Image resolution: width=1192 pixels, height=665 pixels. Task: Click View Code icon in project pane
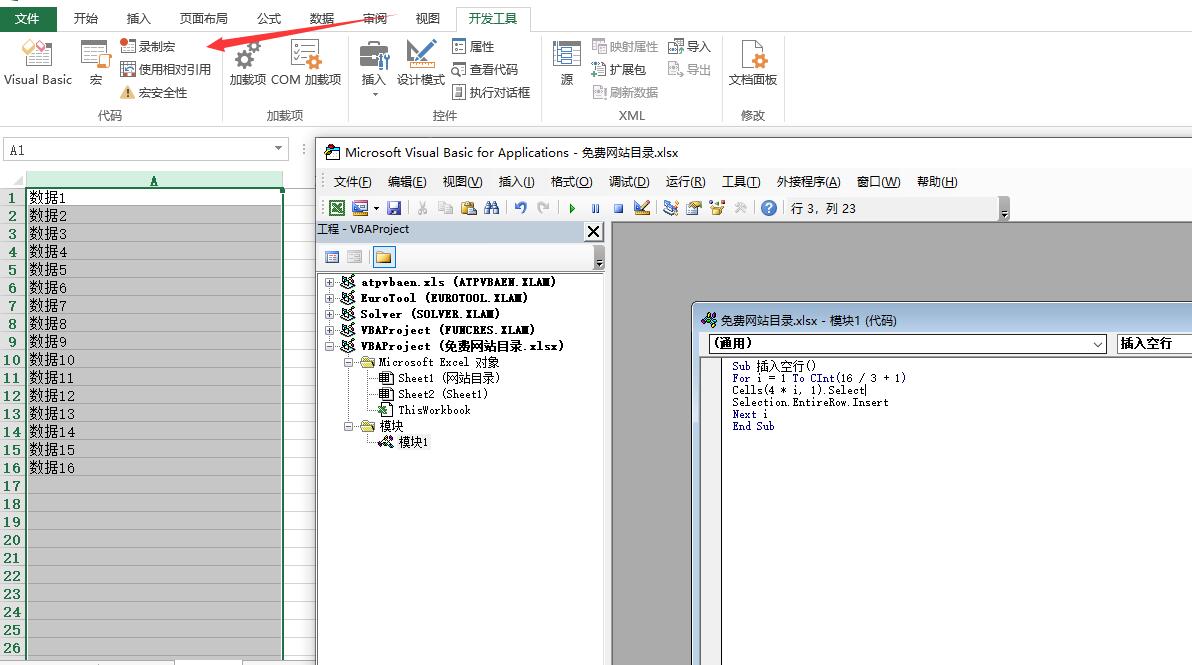[x=332, y=257]
